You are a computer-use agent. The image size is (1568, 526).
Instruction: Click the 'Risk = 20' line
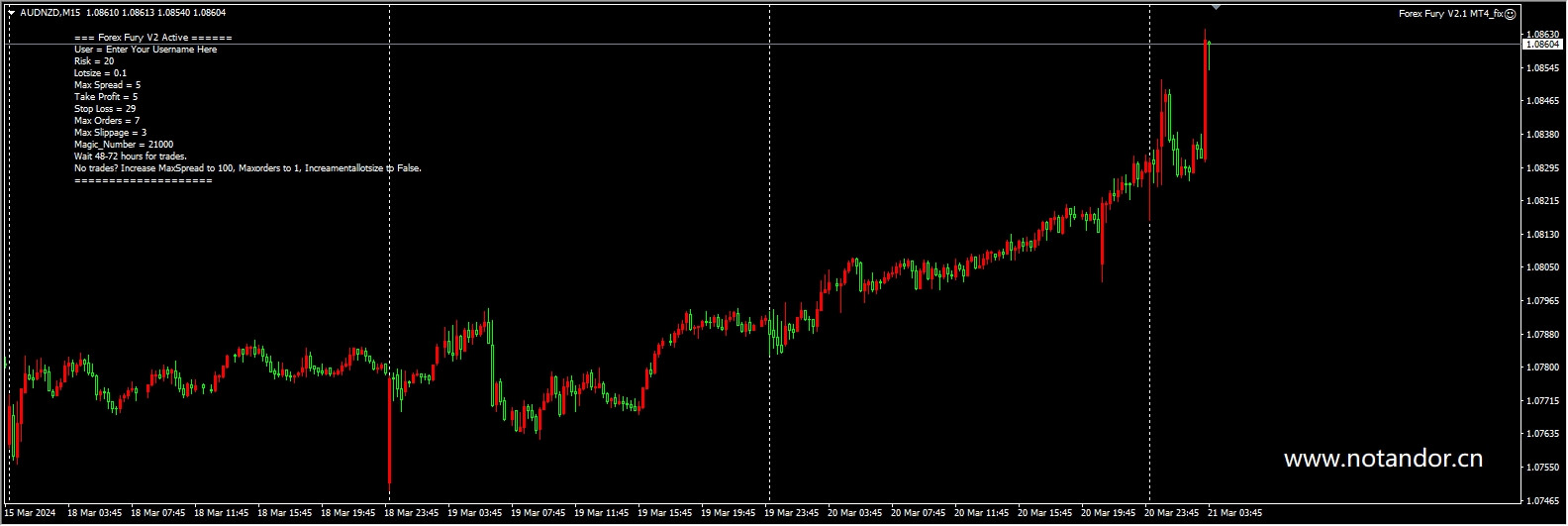(94, 61)
